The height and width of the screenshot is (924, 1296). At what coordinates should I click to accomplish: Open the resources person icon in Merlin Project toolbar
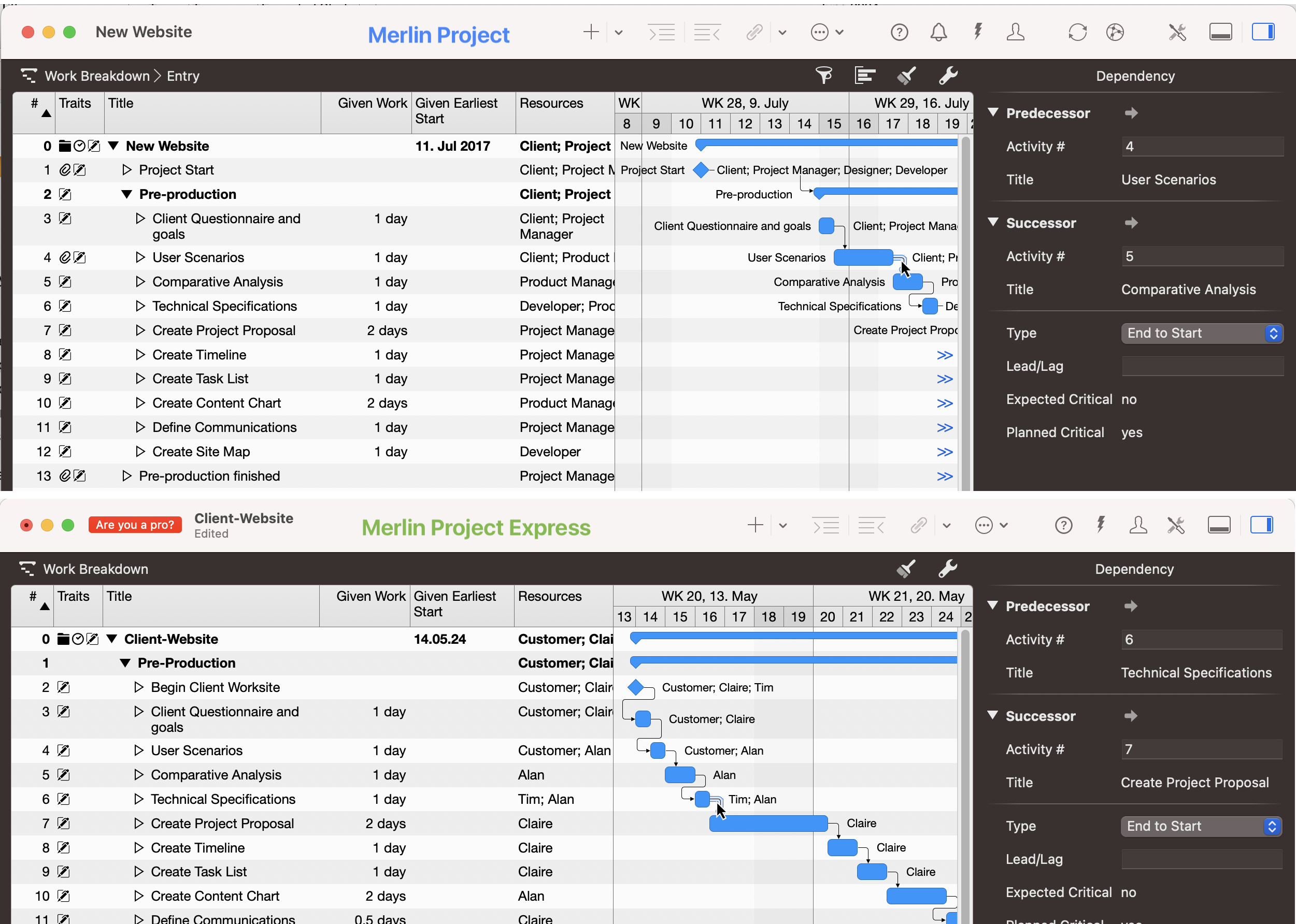click(1016, 32)
